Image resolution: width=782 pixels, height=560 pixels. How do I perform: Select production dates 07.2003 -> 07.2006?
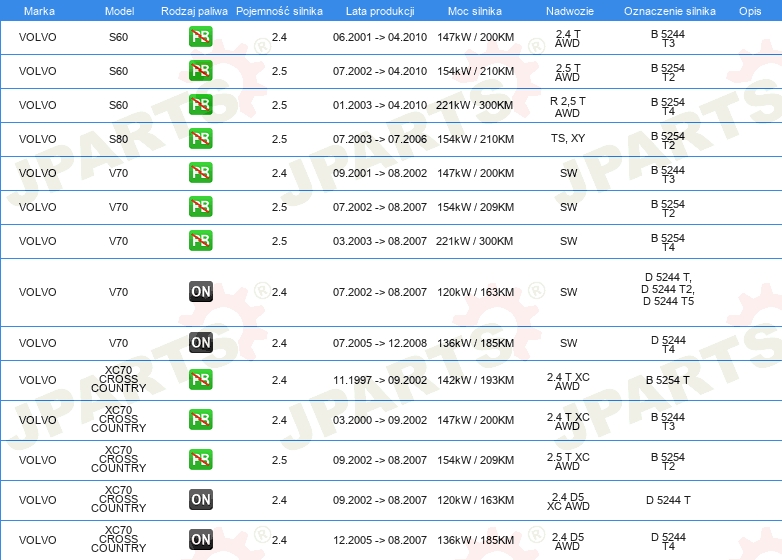(x=380, y=139)
